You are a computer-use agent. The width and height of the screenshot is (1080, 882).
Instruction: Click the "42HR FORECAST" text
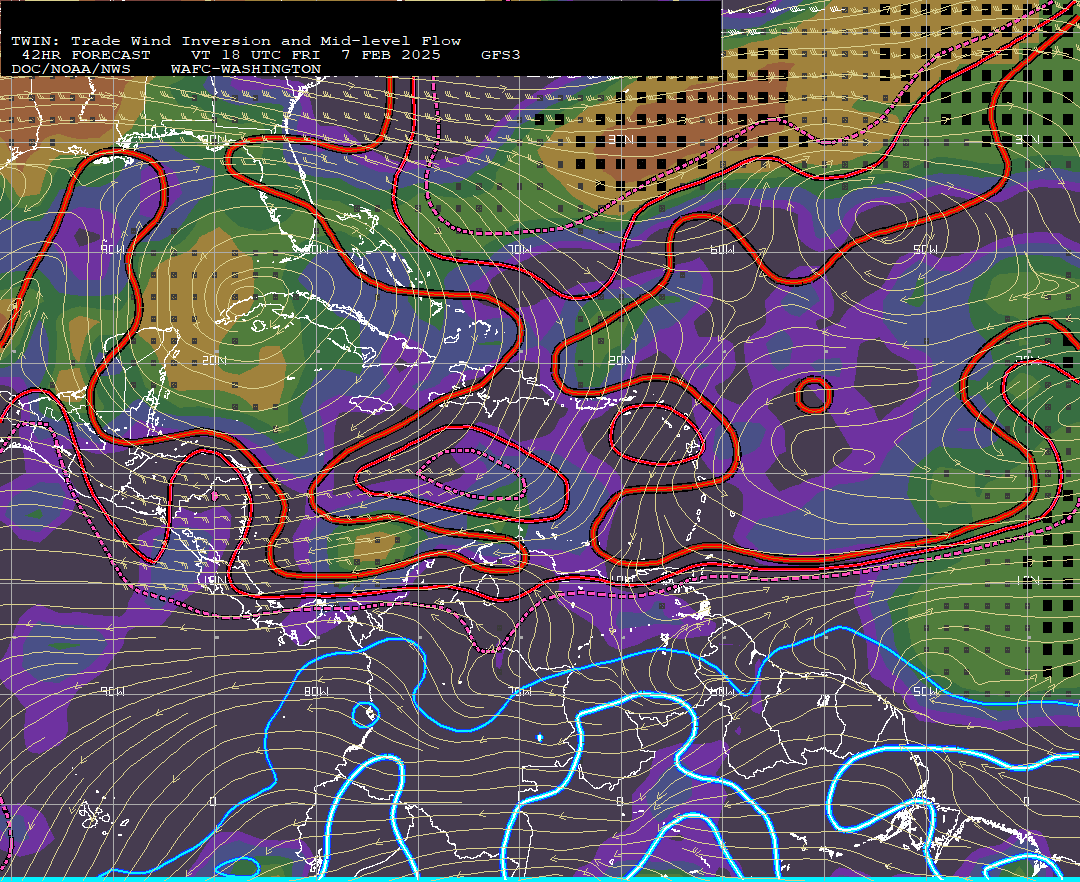(x=85, y=55)
